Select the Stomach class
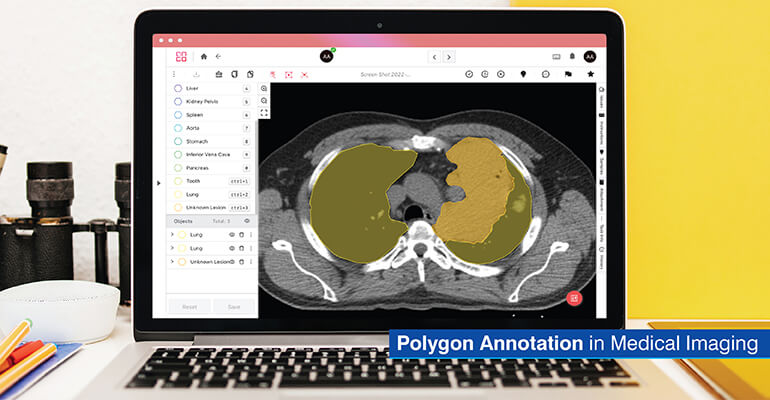 tap(211, 141)
